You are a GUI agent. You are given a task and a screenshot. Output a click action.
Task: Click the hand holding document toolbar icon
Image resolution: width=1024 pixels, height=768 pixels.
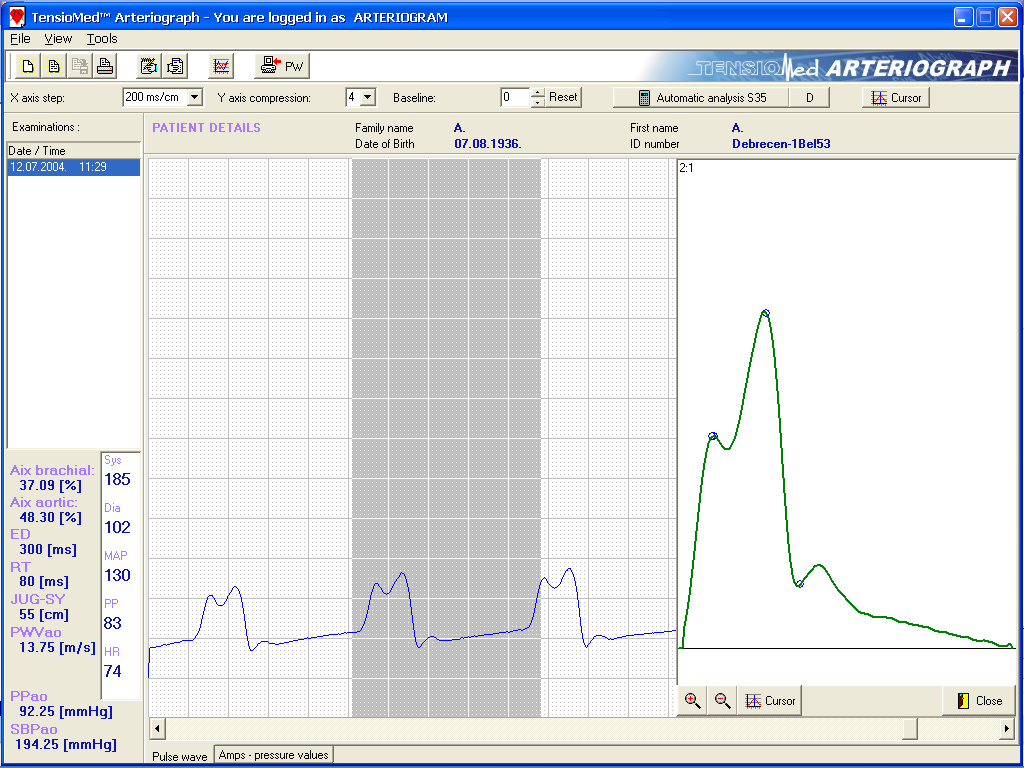pos(175,66)
